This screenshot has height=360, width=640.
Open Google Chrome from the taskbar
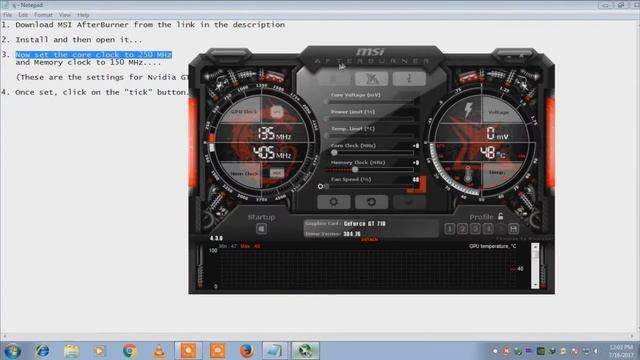click(130, 351)
